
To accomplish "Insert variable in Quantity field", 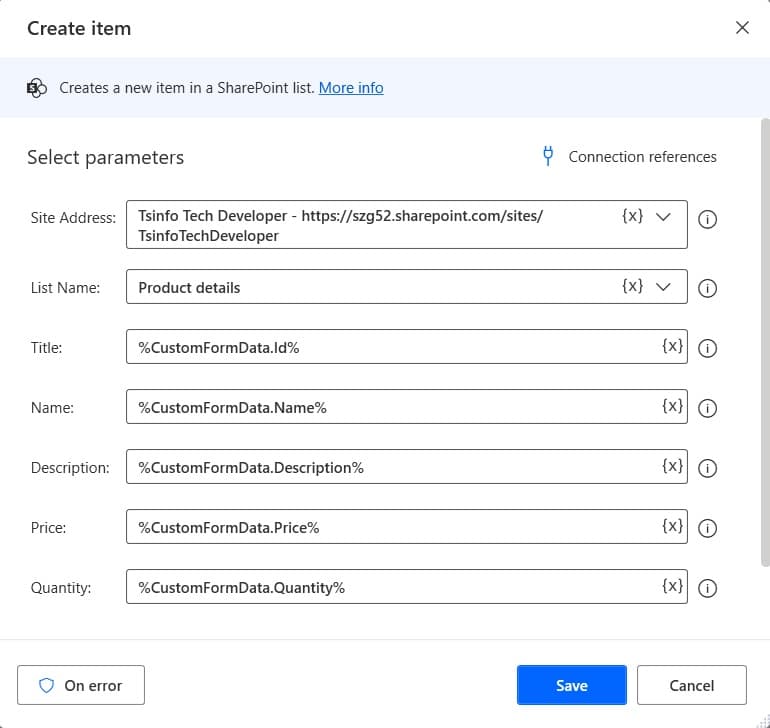I will pyautogui.click(x=672, y=586).
